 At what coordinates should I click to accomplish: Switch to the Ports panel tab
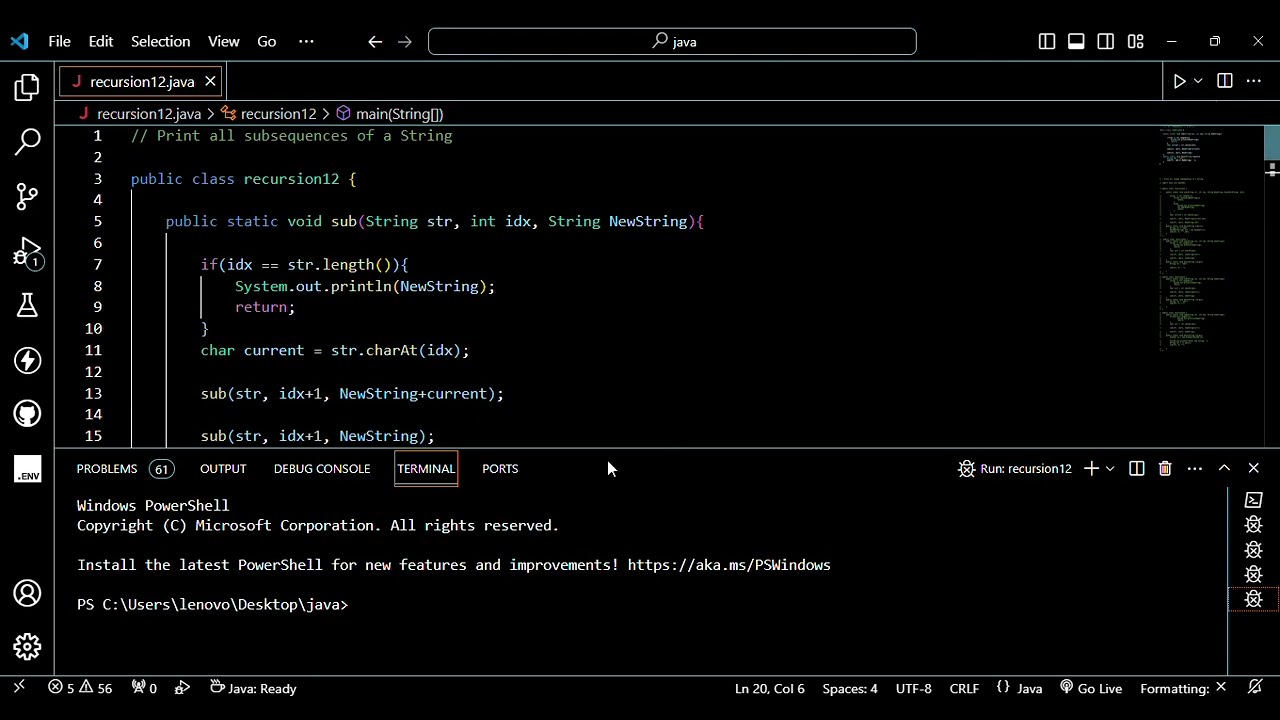(500, 468)
